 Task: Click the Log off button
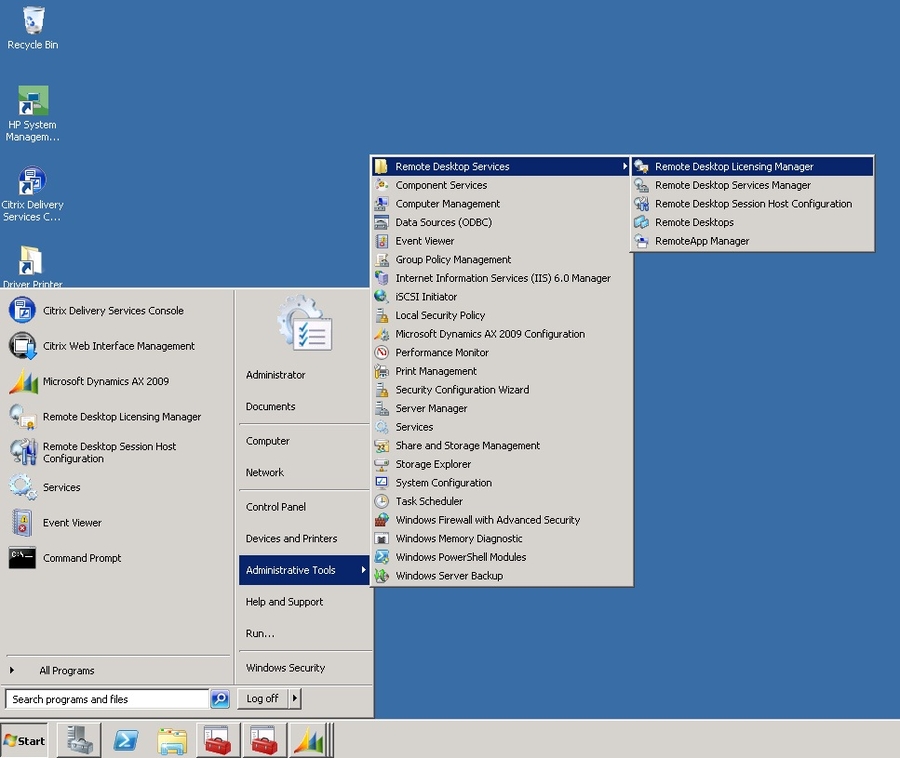pyautogui.click(x=262, y=699)
